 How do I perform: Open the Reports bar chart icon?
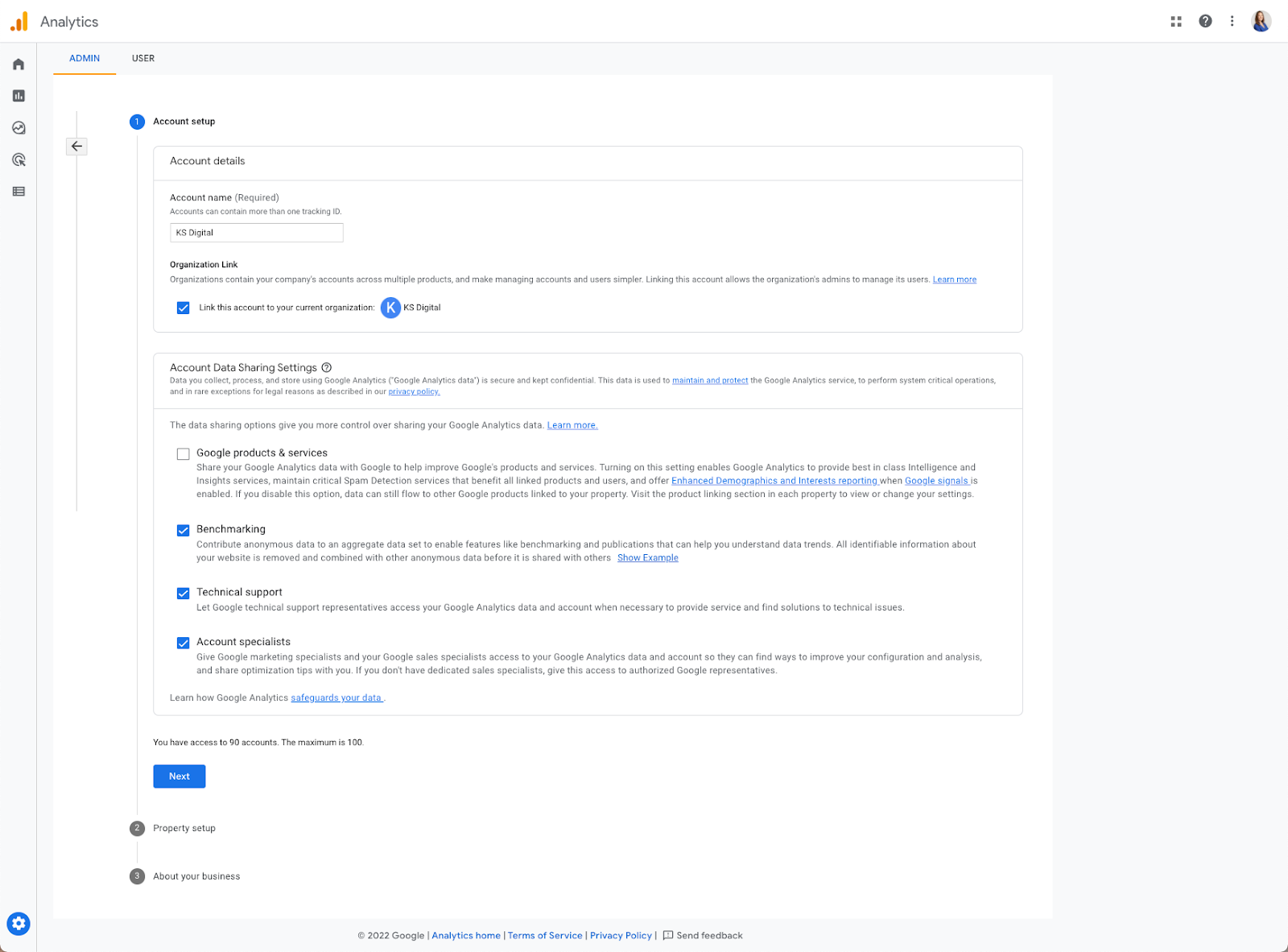tap(19, 96)
